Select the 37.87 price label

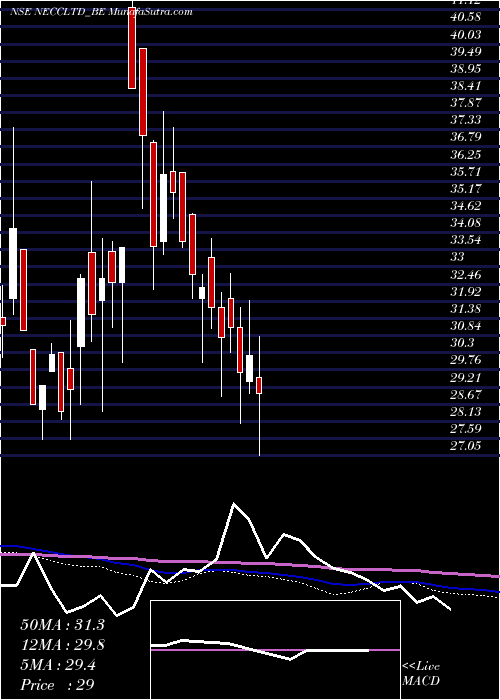click(467, 103)
